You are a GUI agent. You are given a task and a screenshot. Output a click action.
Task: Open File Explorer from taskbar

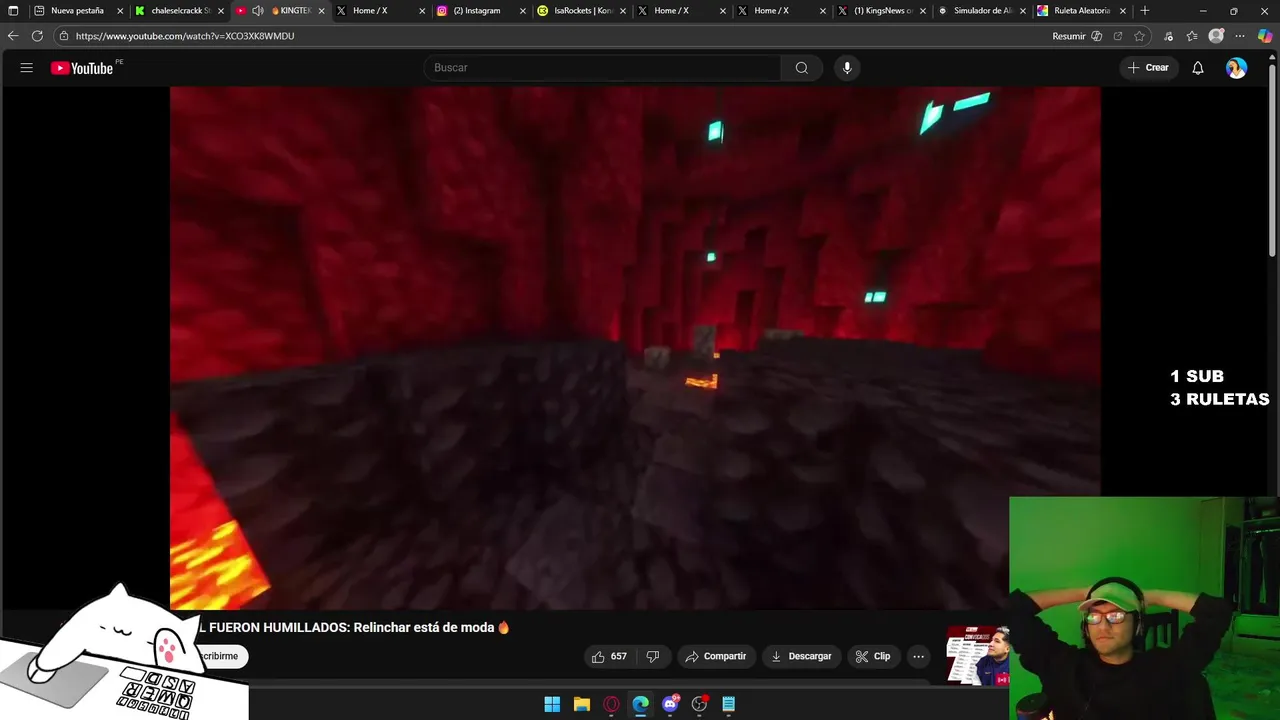point(582,704)
